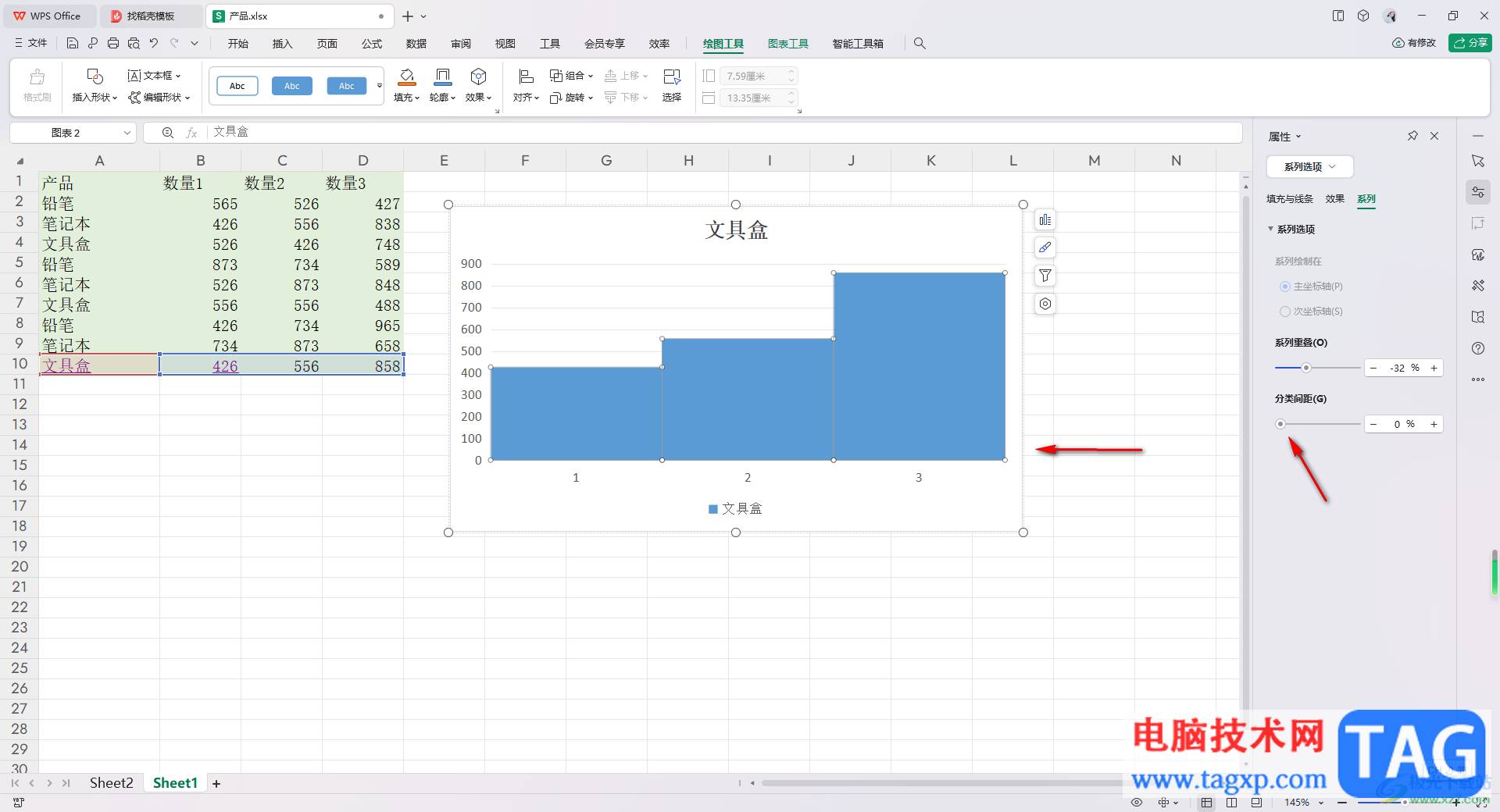Open the Formulas ribbon tab
Image resolution: width=1500 pixels, height=812 pixels.
pyautogui.click(x=372, y=44)
